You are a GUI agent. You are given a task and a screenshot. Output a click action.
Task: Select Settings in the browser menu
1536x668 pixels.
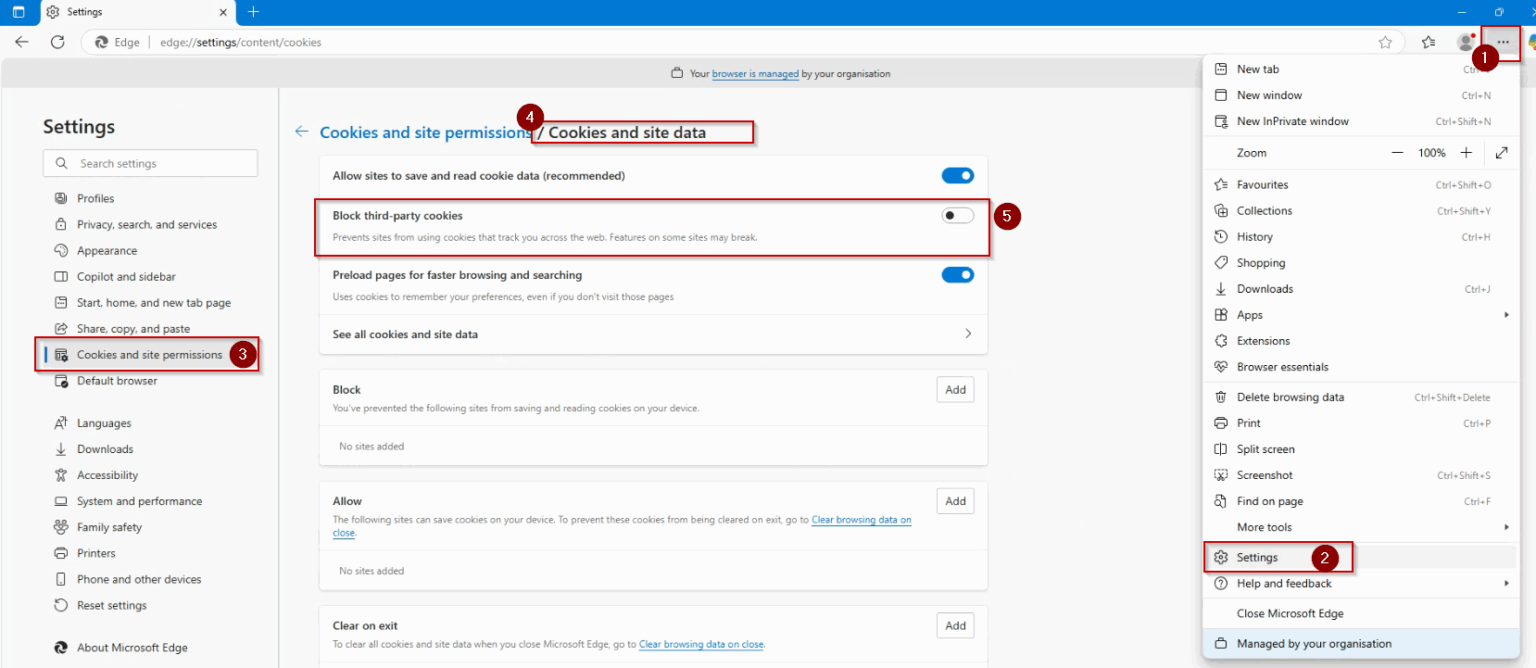(x=1257, y=557)
